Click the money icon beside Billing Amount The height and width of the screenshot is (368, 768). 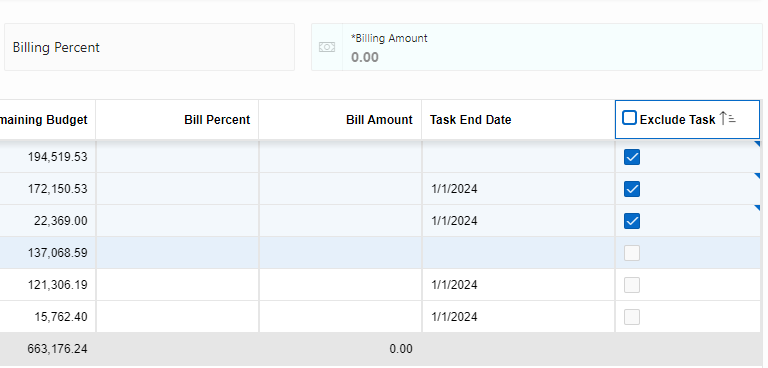point(327,47)
